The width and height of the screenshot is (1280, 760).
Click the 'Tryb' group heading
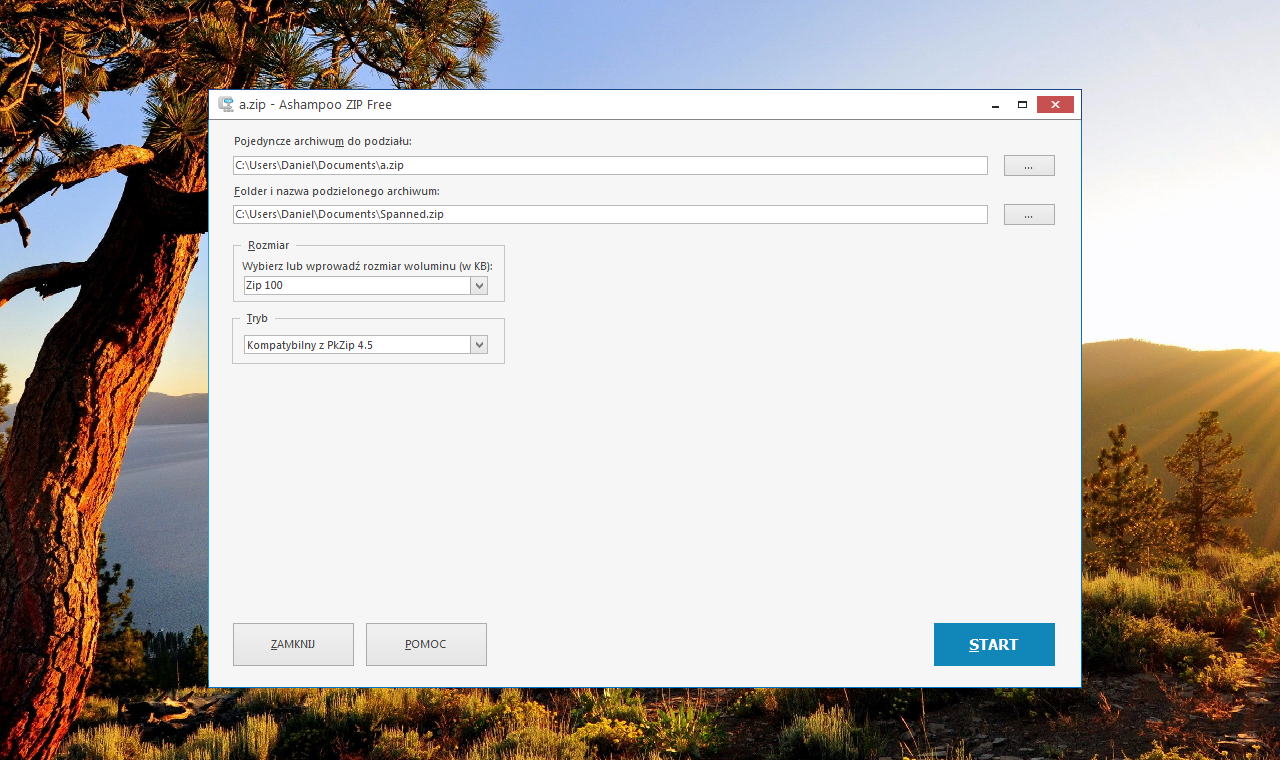point(257,318)
